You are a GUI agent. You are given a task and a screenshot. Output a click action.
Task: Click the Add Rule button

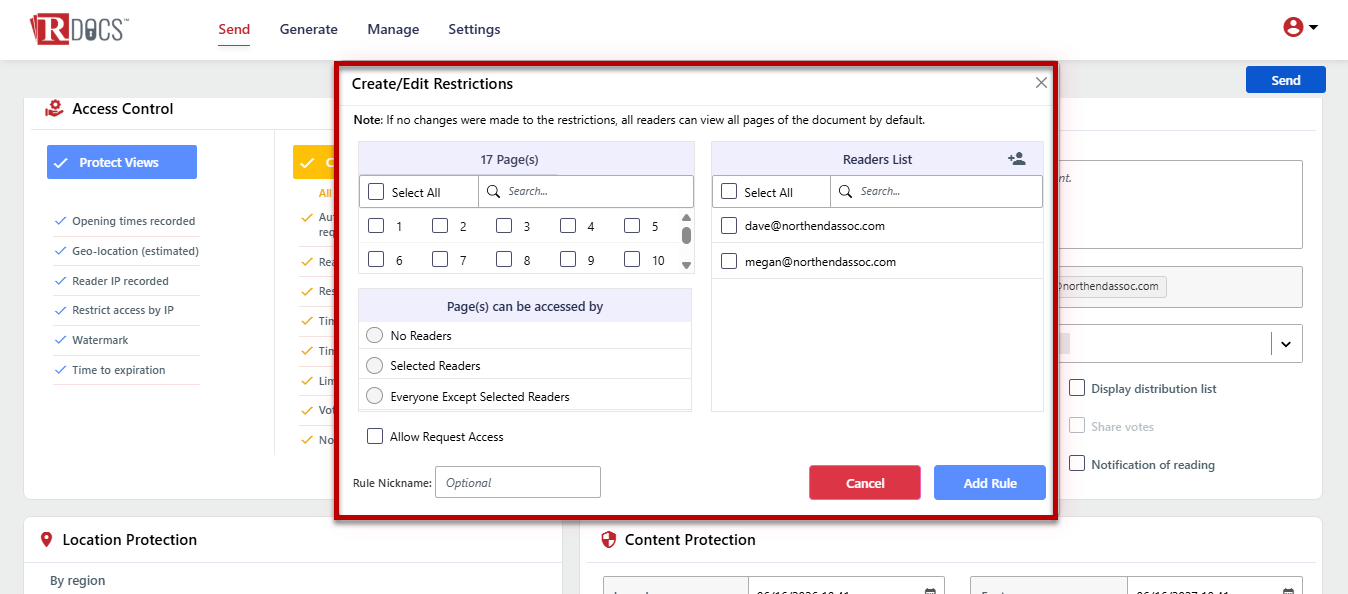(x=990, y=483)
